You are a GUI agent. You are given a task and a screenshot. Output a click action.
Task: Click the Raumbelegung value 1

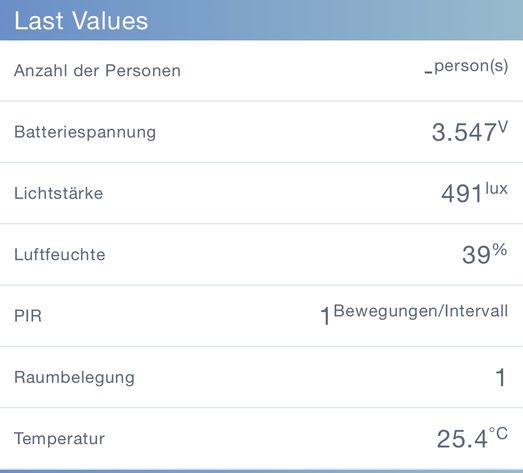501,378
